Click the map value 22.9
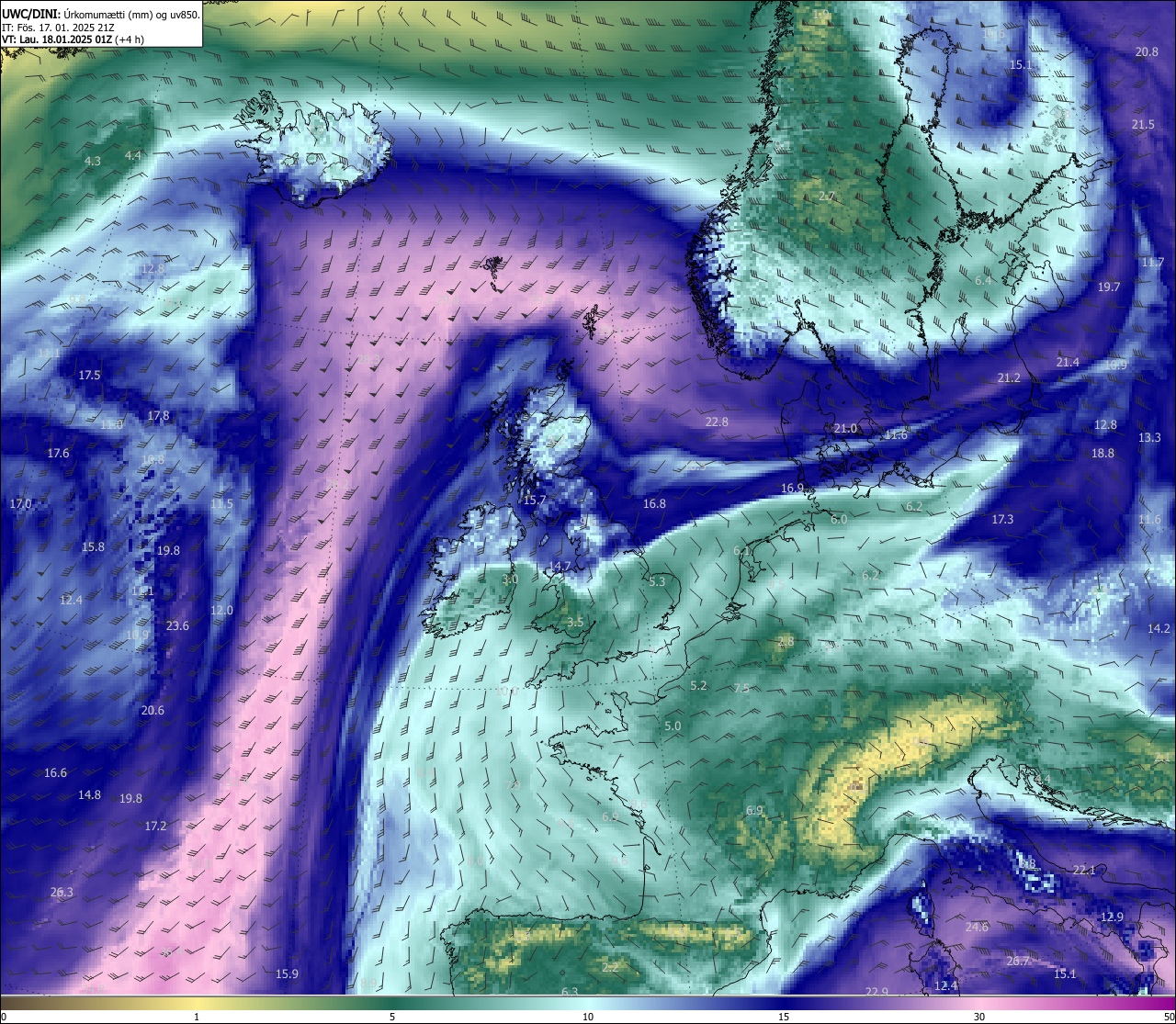Image resolution: width=1176 pixels, height=1024 pixels. 876,991
